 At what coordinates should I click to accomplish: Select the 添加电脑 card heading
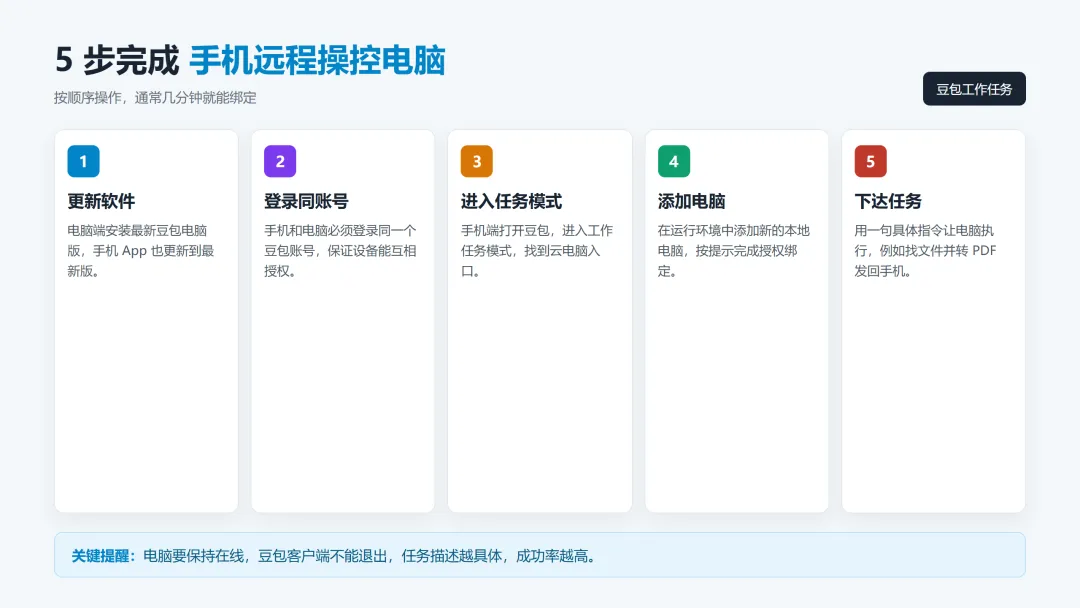coord(692,201)
